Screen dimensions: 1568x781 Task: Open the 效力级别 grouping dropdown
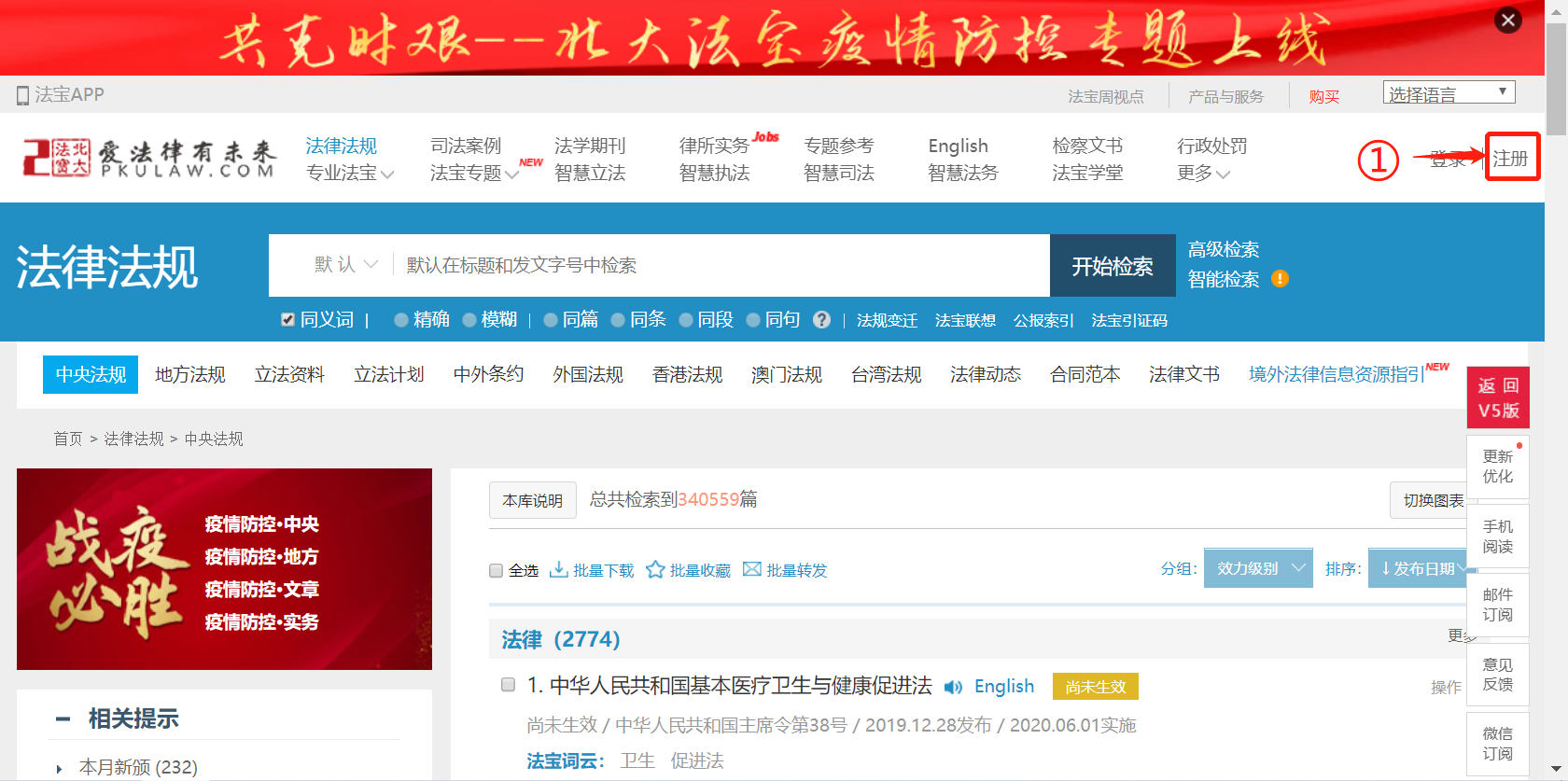point(1258,568)
